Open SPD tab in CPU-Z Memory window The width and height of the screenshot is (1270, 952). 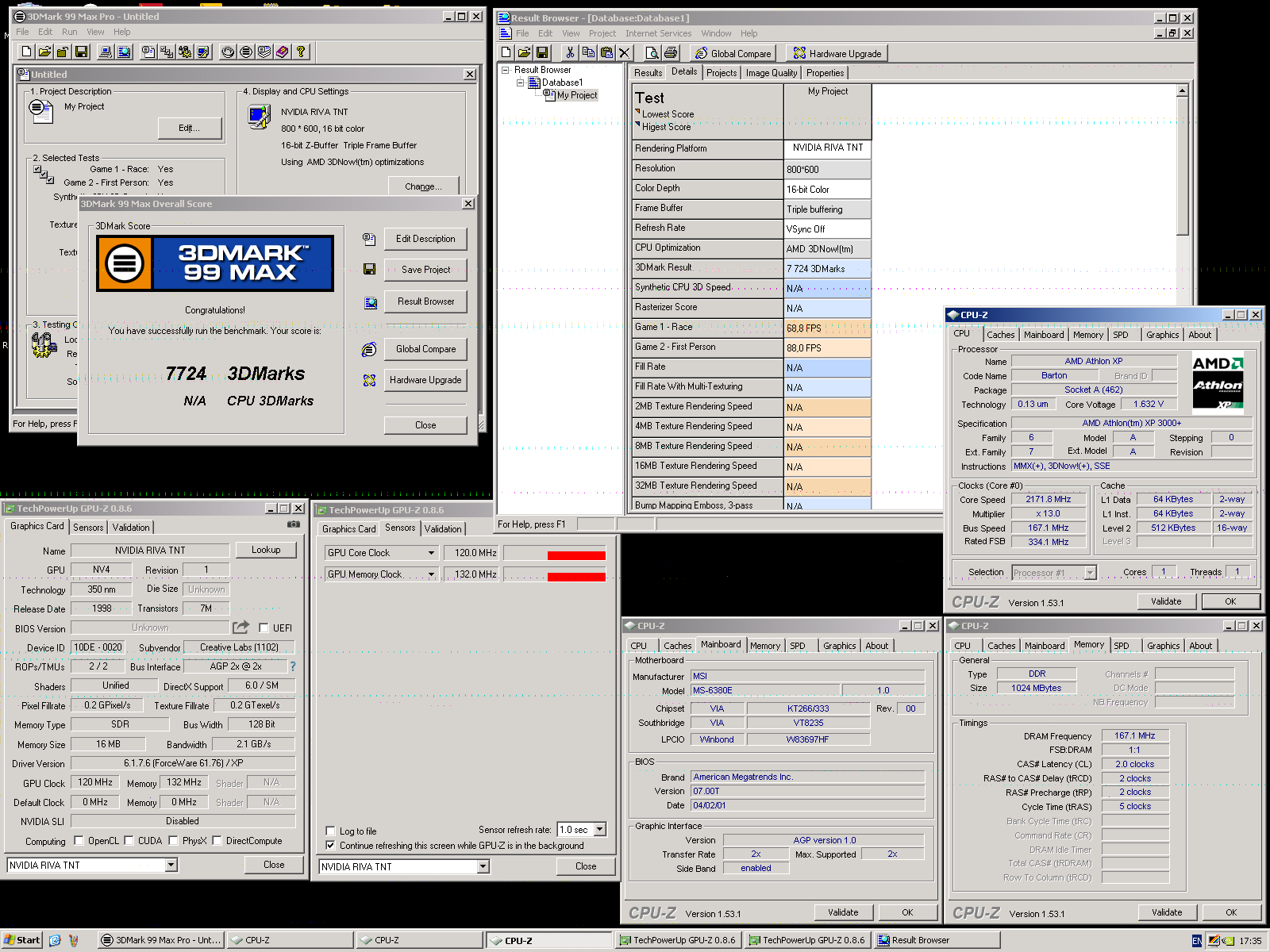[x=1121, y=646]
